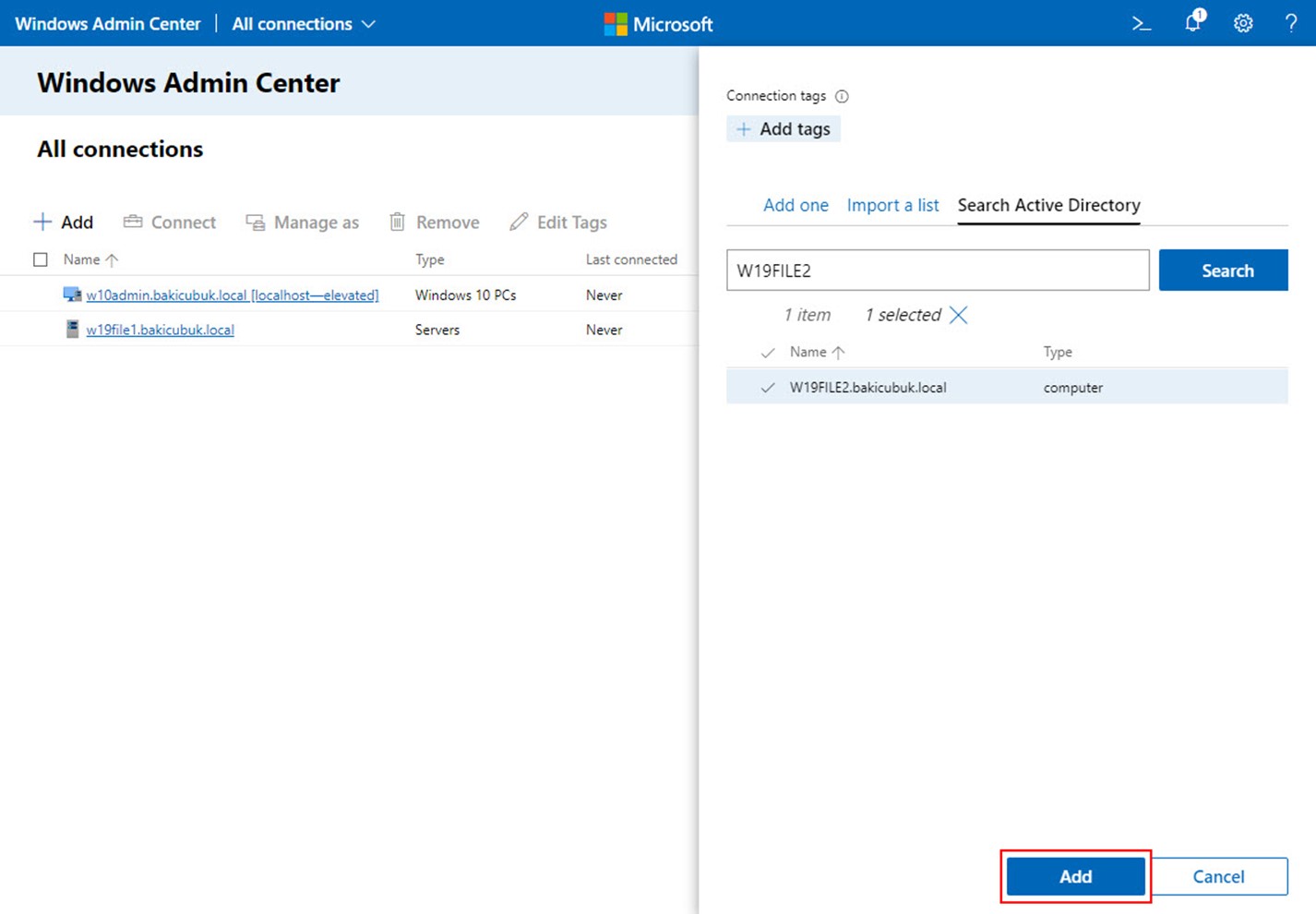Open the PowerShell console icon

click(1142, 24)
